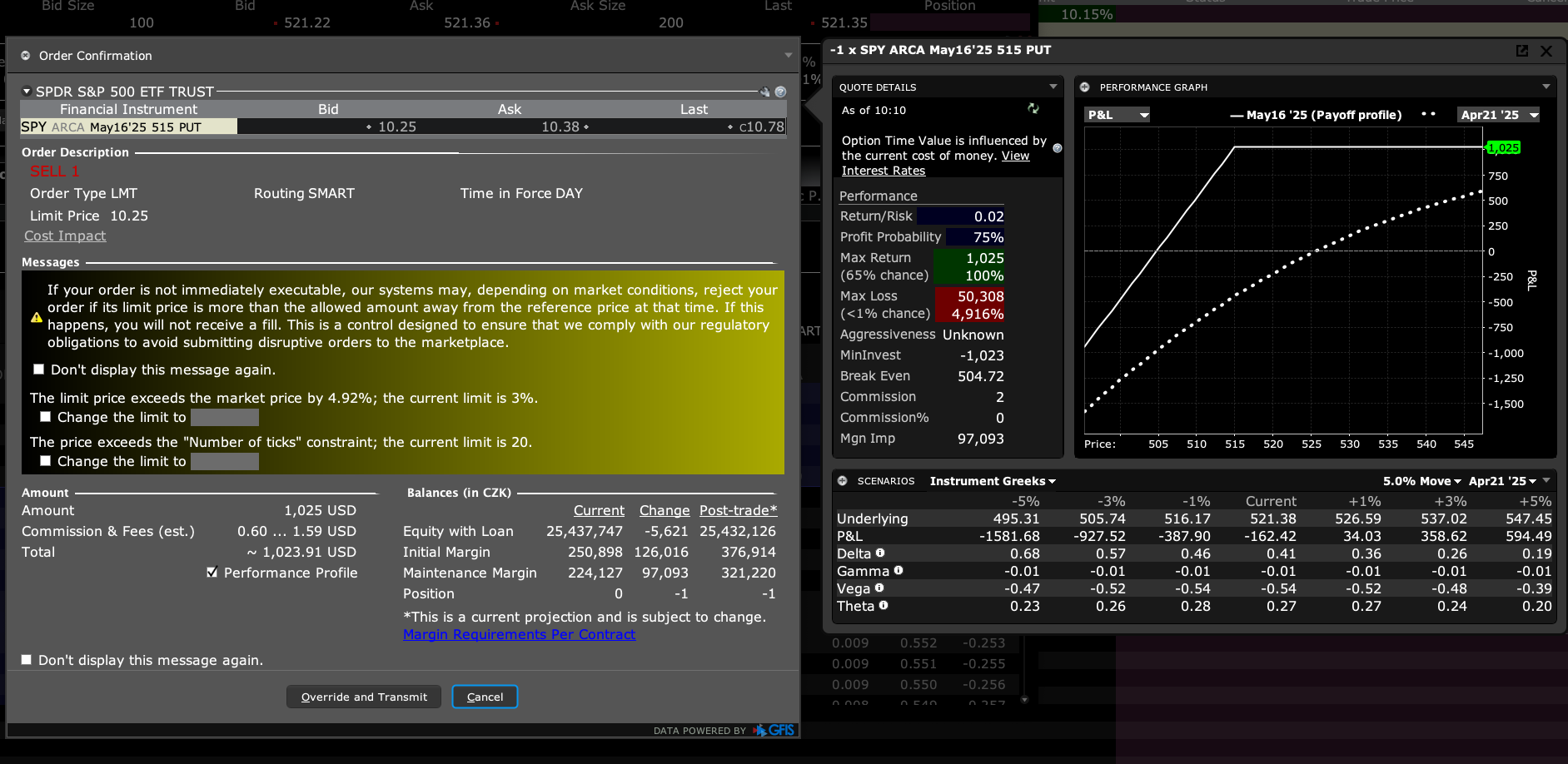Open Margin Requirements Per Contract link
This screenshot has width=1568, height=764.
(519, 634)
